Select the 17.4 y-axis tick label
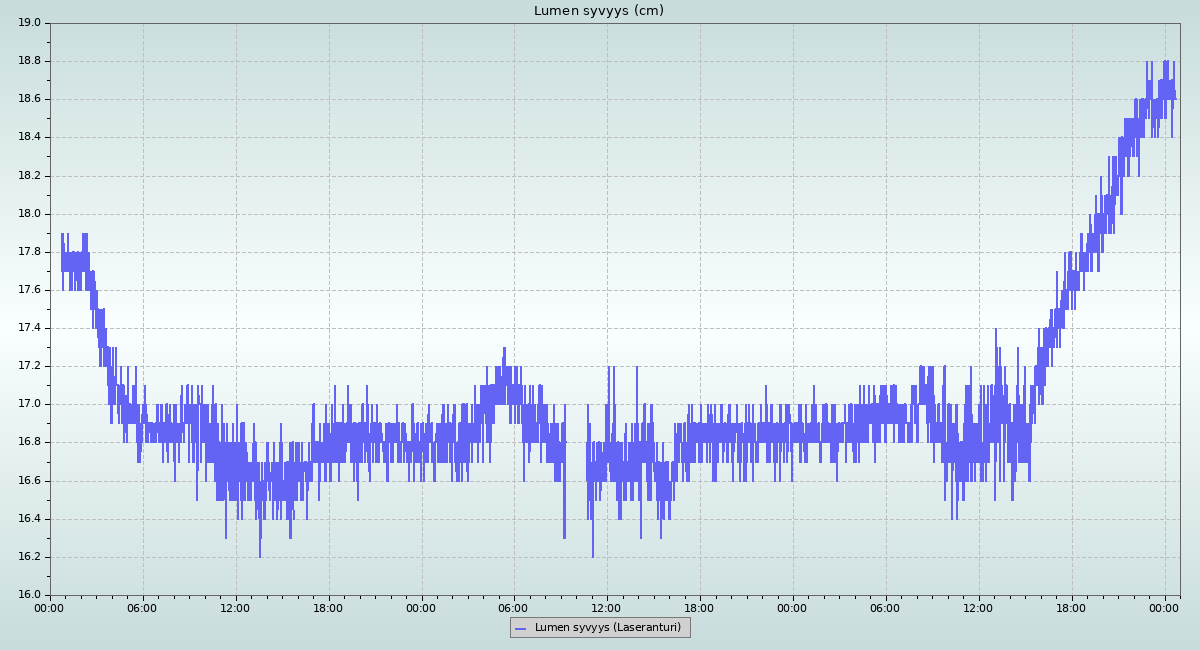This screenshot has height=650, width=1200. tap(30, 328)
